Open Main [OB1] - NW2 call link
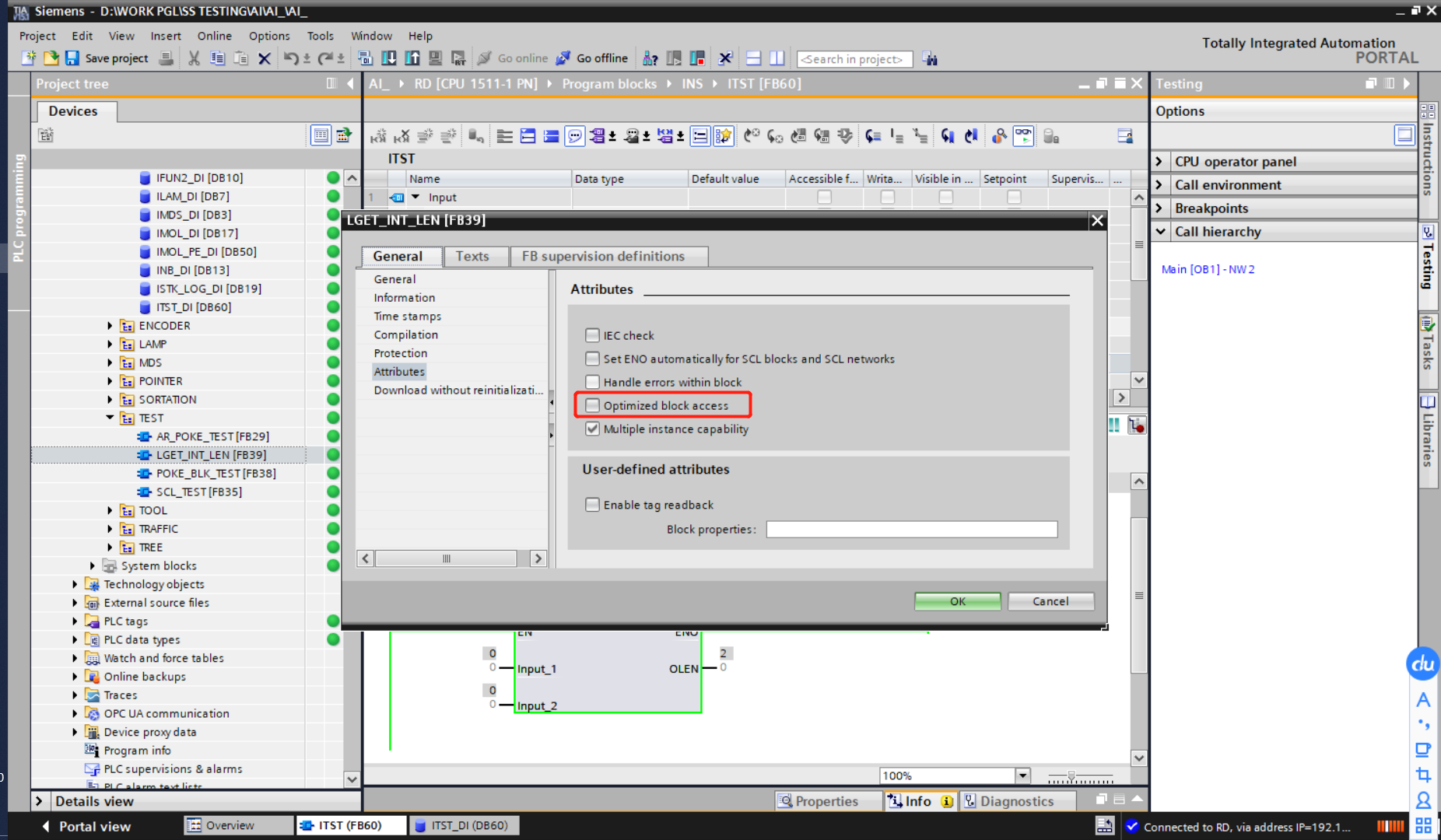 coord(1208,269)
